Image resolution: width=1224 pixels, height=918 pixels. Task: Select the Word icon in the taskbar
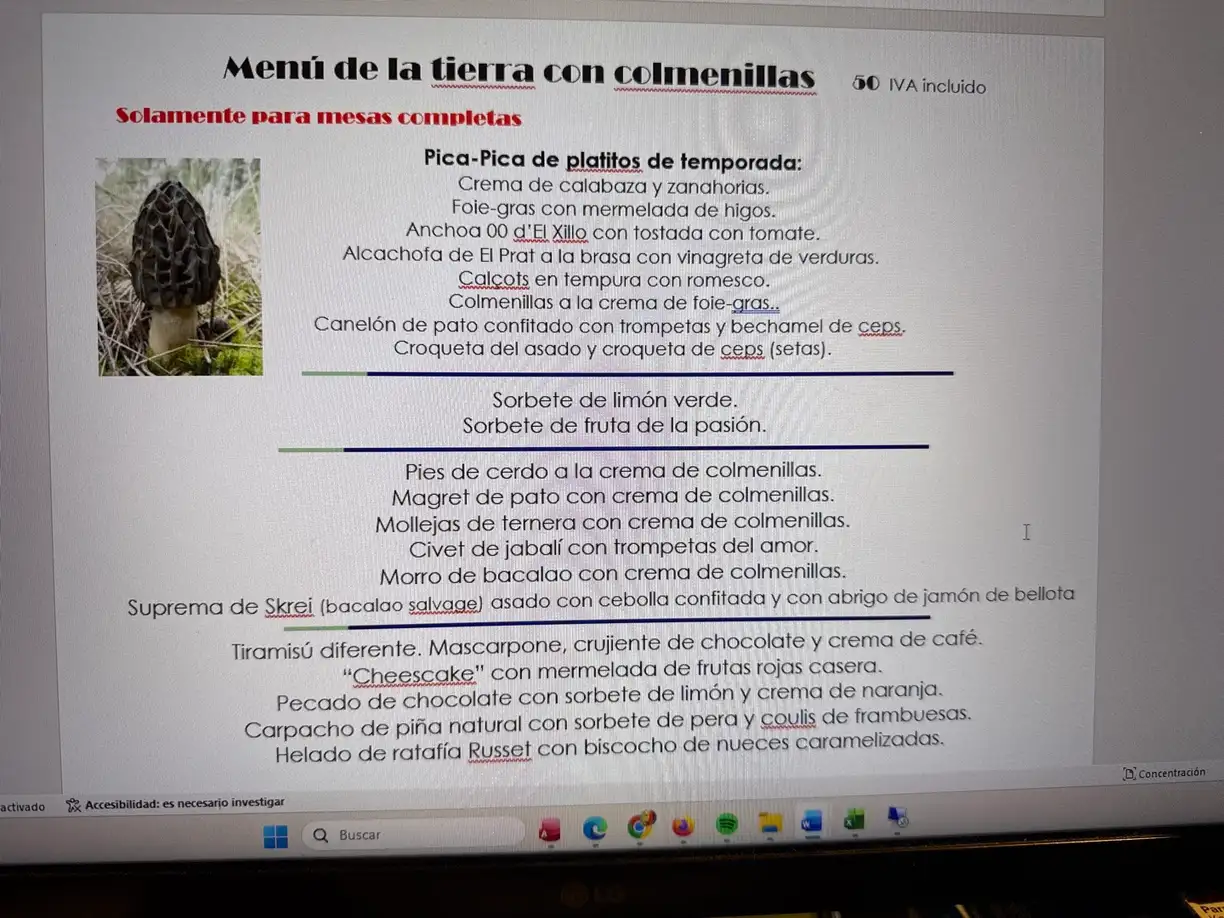tap(811, 821)
